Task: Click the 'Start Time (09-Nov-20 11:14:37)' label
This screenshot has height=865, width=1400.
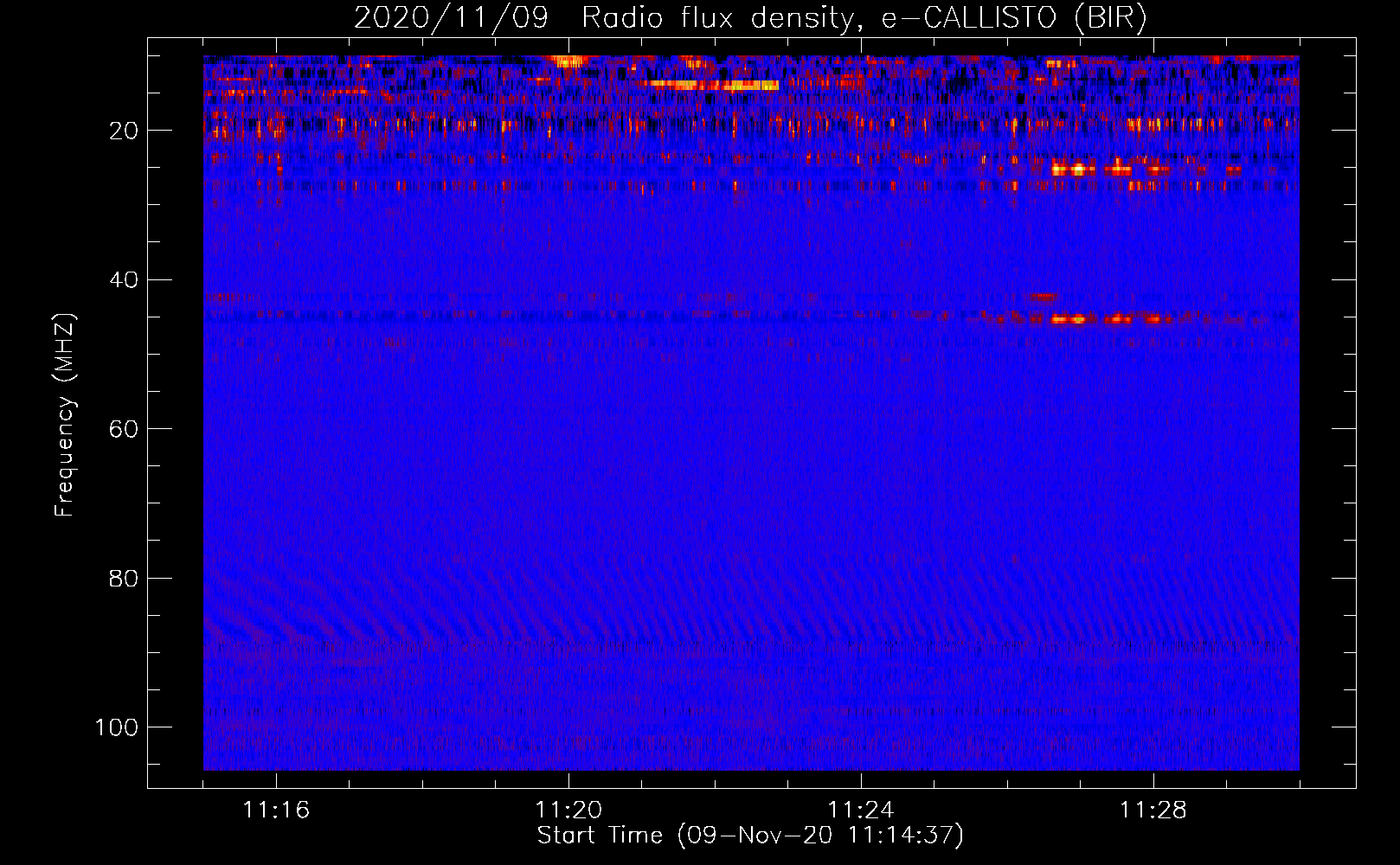Action: tap(750, 836)
